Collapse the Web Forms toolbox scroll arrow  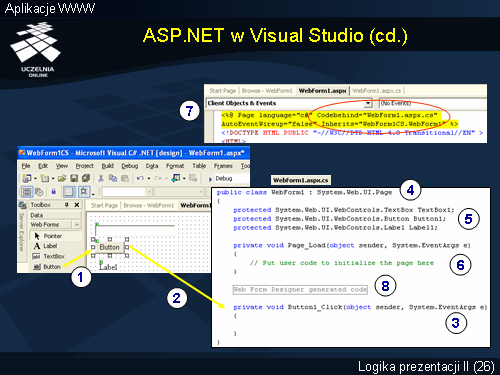[x=77, y=225]
